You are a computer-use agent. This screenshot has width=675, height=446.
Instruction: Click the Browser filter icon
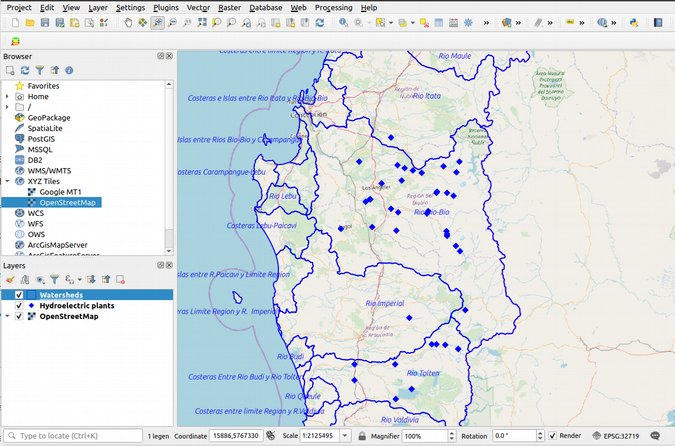pyautogui.click(x=40, y=71)
